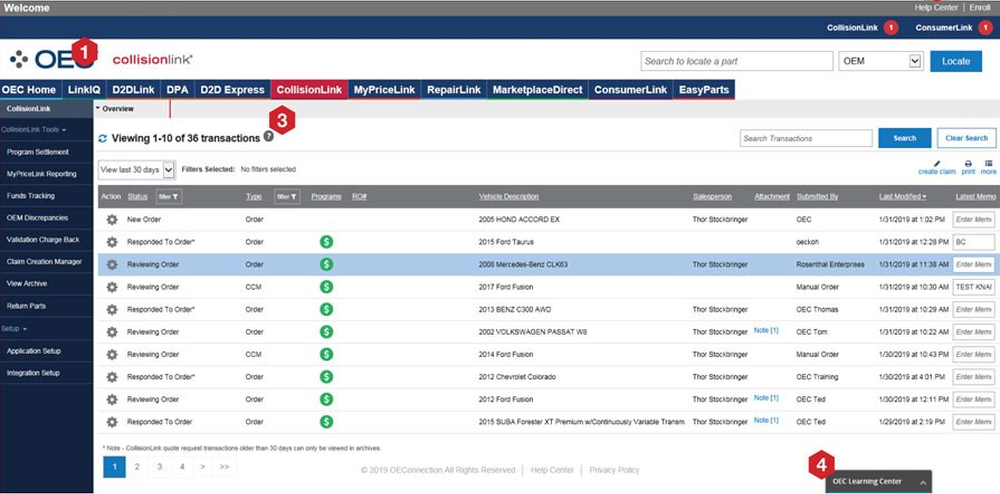Screen dimensions: 1000x494
Task: Expand the CollisionLink Tools menu
Action: [33, 129]
